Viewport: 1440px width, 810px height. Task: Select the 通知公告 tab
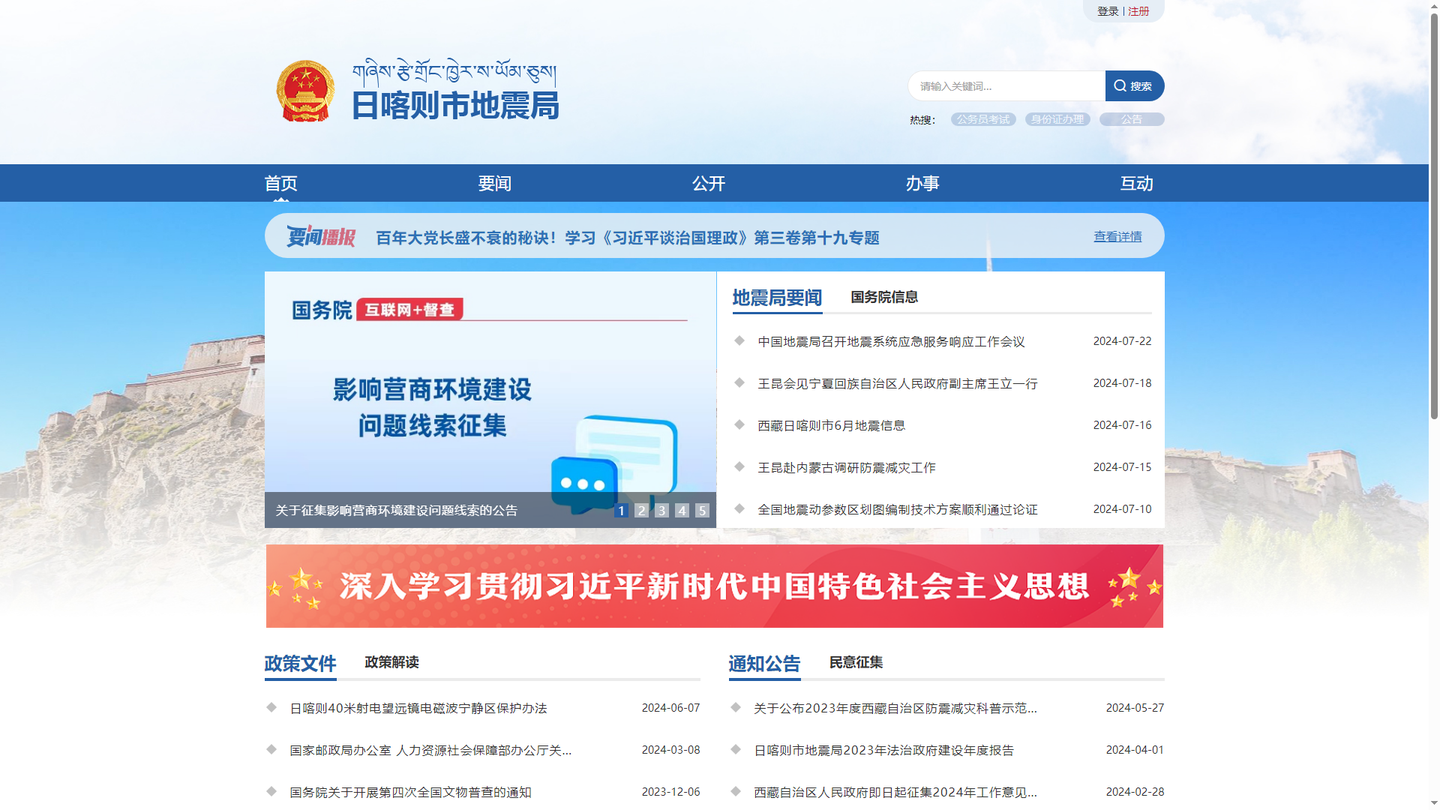[764, 663]
